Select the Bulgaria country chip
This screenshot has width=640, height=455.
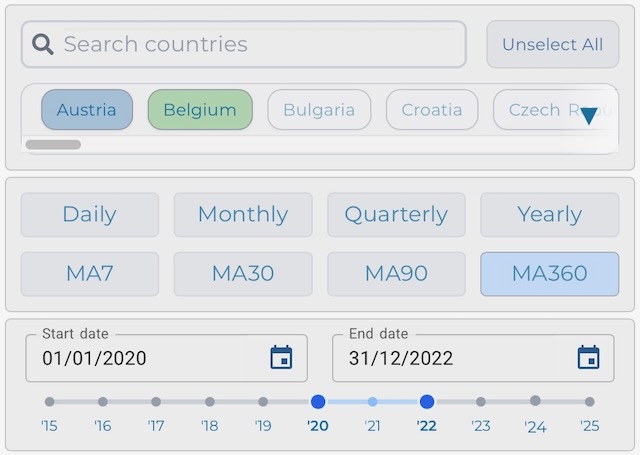click(x=319, y=110)
